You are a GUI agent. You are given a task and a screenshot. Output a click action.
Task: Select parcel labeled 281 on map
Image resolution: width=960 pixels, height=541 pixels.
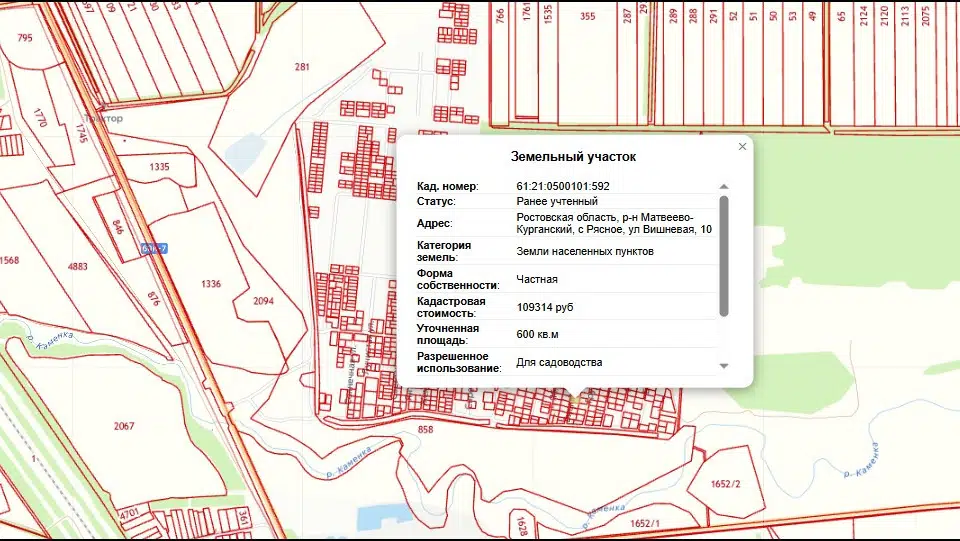[x=302, y=67]
